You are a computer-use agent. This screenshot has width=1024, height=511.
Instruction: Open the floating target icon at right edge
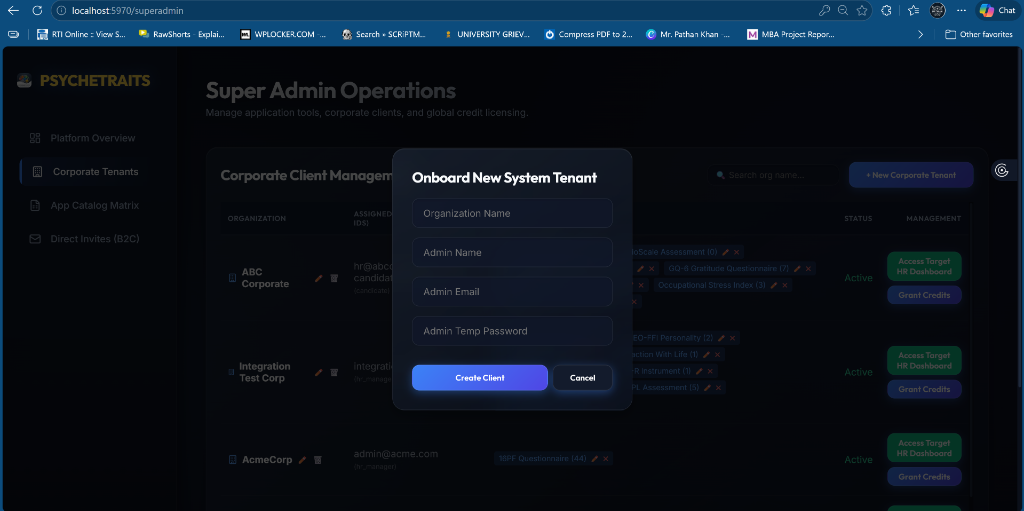click(x=1002, y=171)
